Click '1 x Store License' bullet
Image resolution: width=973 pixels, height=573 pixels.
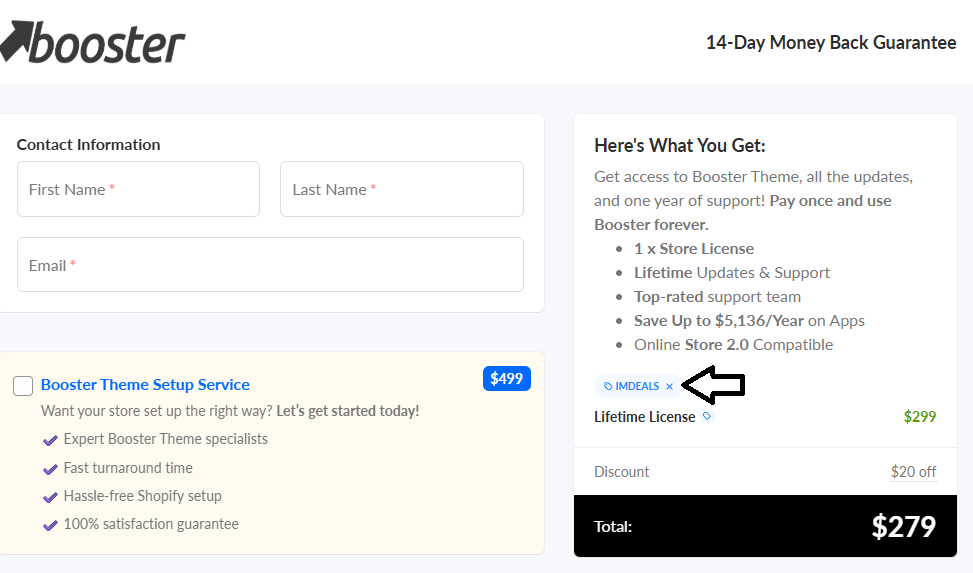[694, 249]
